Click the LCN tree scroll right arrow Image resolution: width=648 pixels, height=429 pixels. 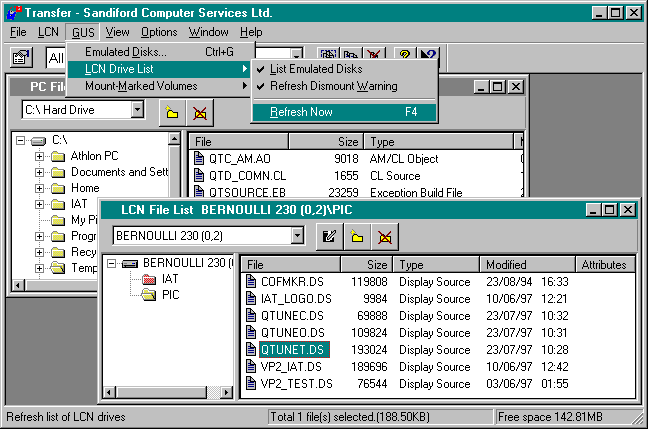point(226,392)
